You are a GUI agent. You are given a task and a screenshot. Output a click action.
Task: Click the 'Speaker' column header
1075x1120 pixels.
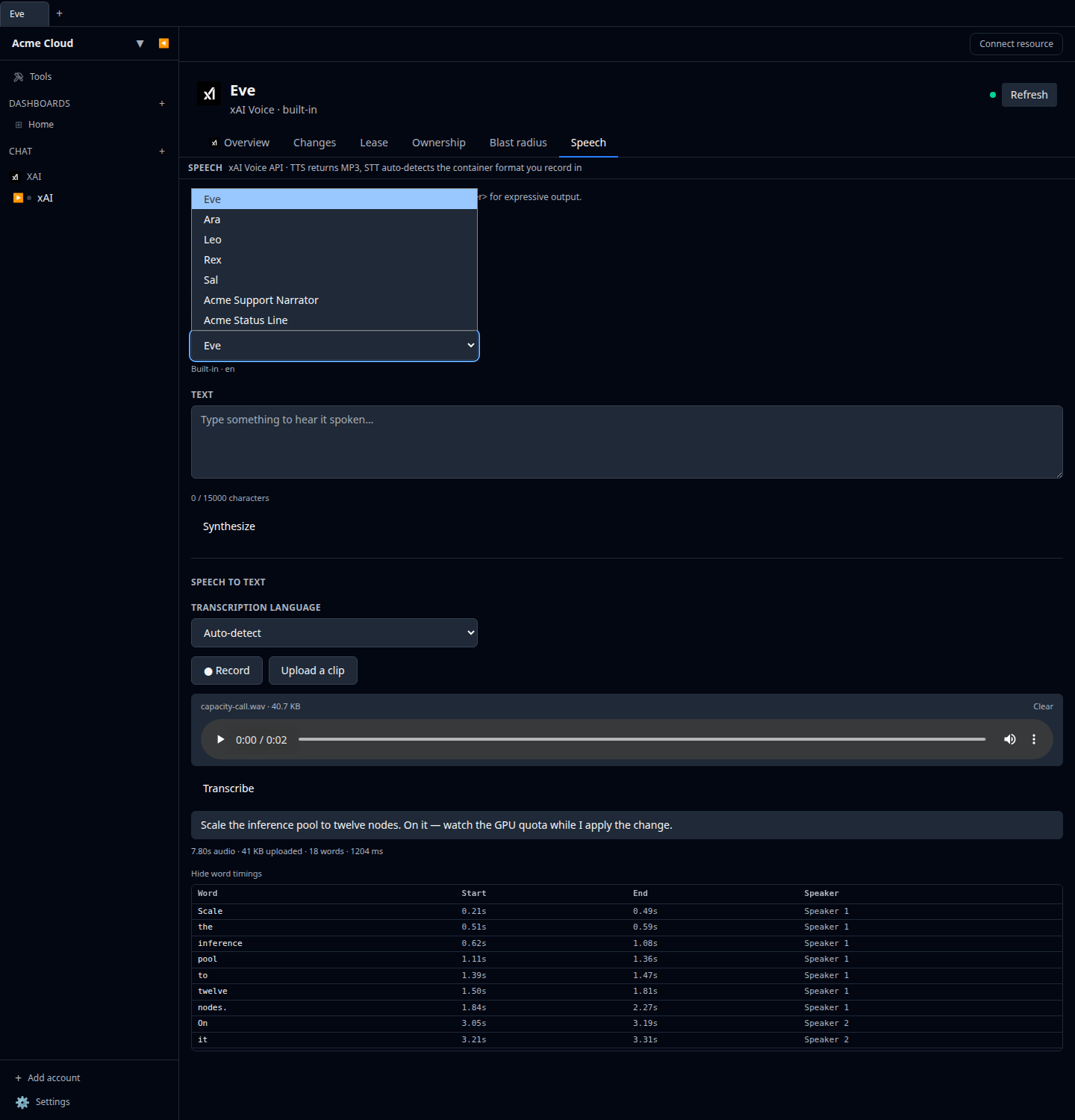(821, 894)
